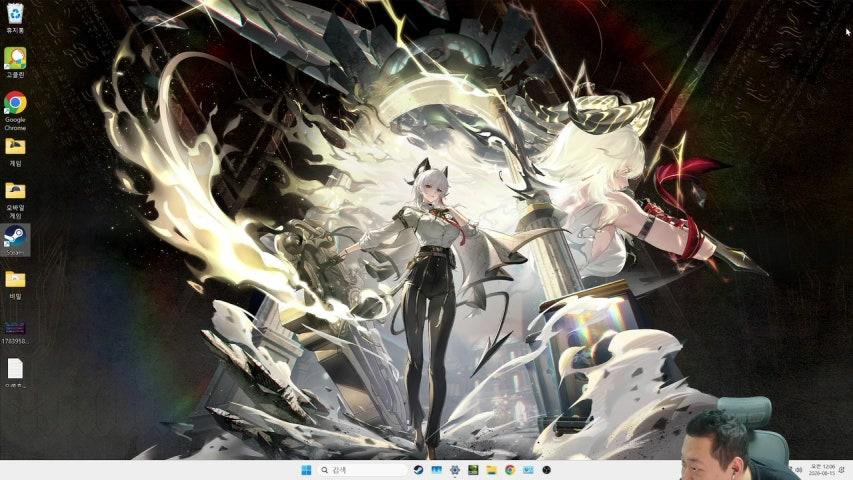
Task: Open the taskbar clock and date
Action: coord(822,470)
